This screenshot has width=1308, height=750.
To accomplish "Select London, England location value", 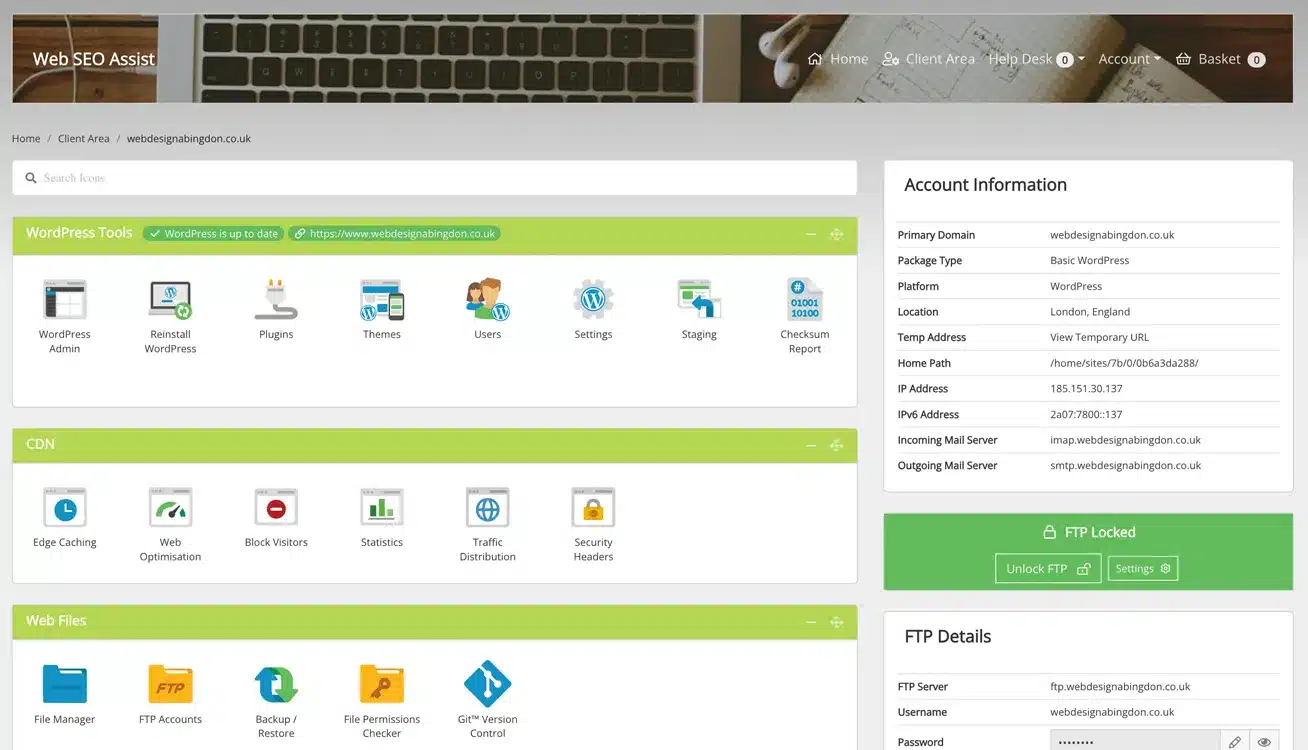I will coord(1090,312).
